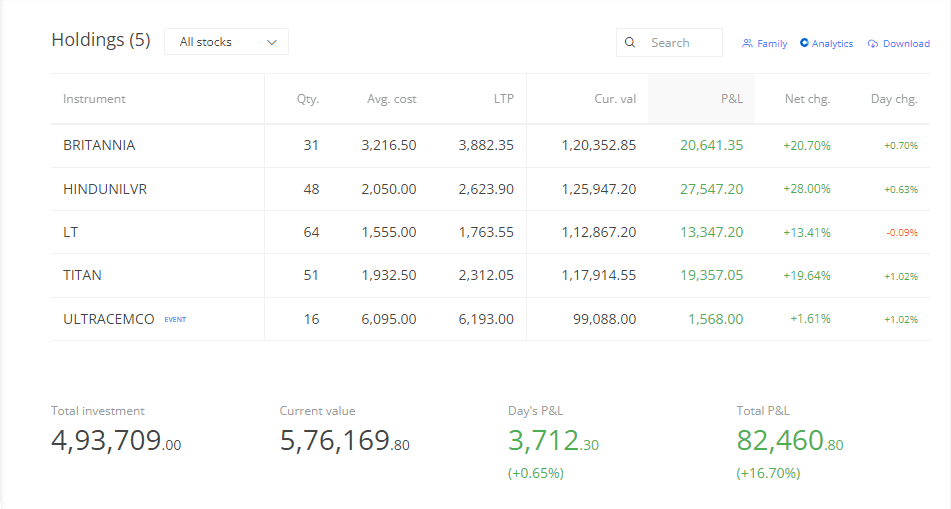Click BRITANNIA P&L value 20,641.35
951x509 pixels.
711,146
